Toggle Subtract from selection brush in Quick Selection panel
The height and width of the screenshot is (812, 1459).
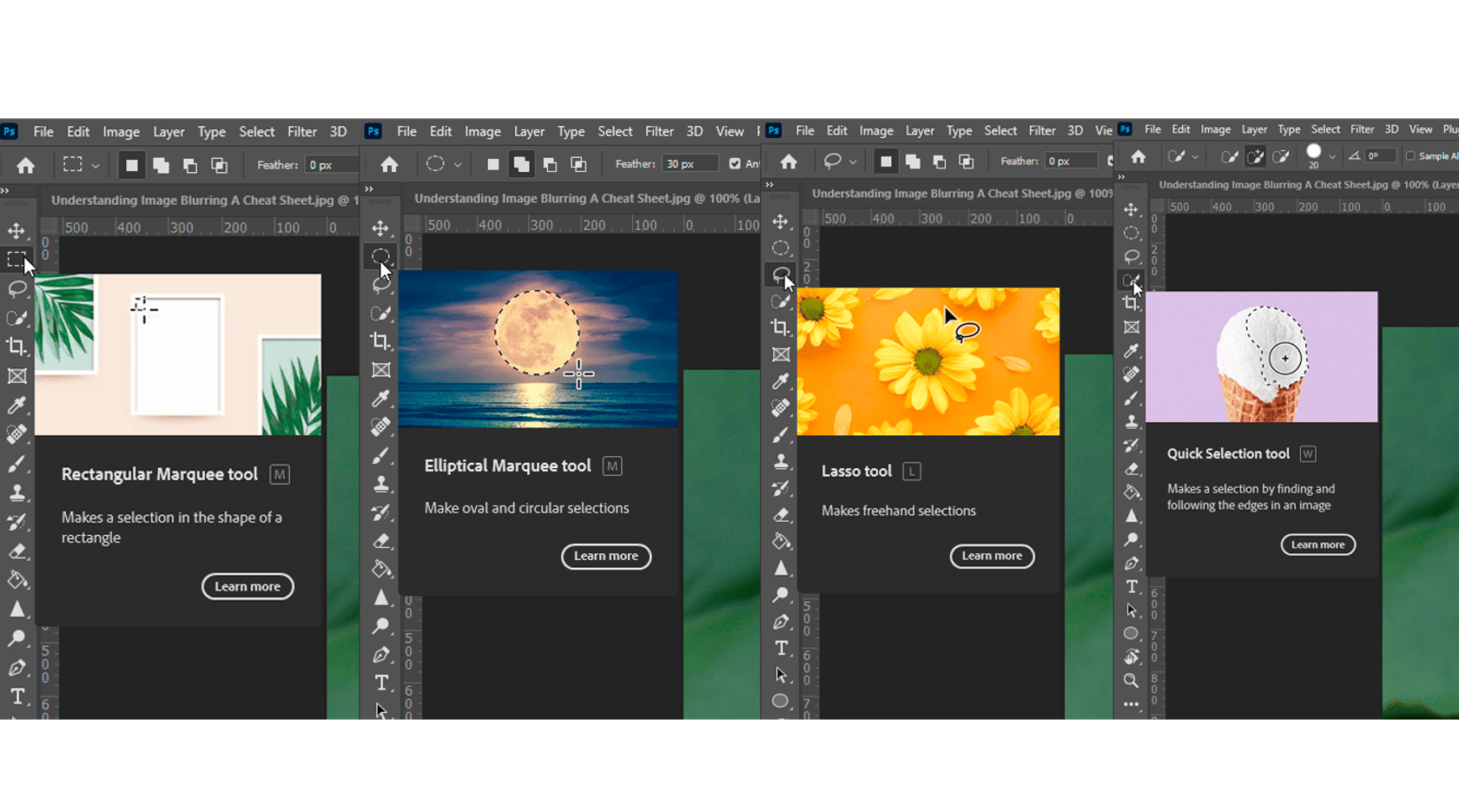tap(1281, 156)
